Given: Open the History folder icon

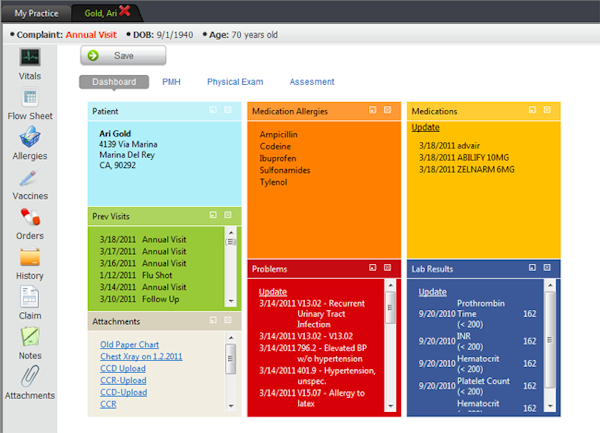Looking at the screenshot, I should (x=30, y=257).
